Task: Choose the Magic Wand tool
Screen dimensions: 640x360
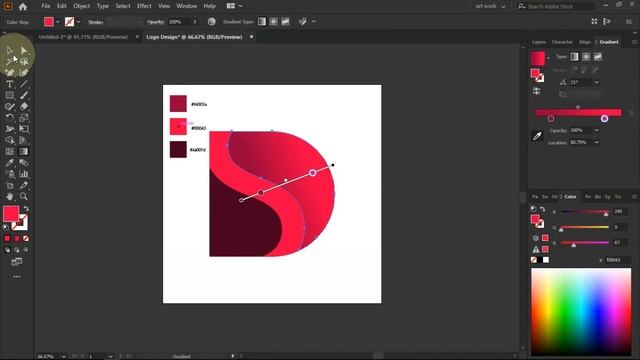Action: [x=10, y=62]
